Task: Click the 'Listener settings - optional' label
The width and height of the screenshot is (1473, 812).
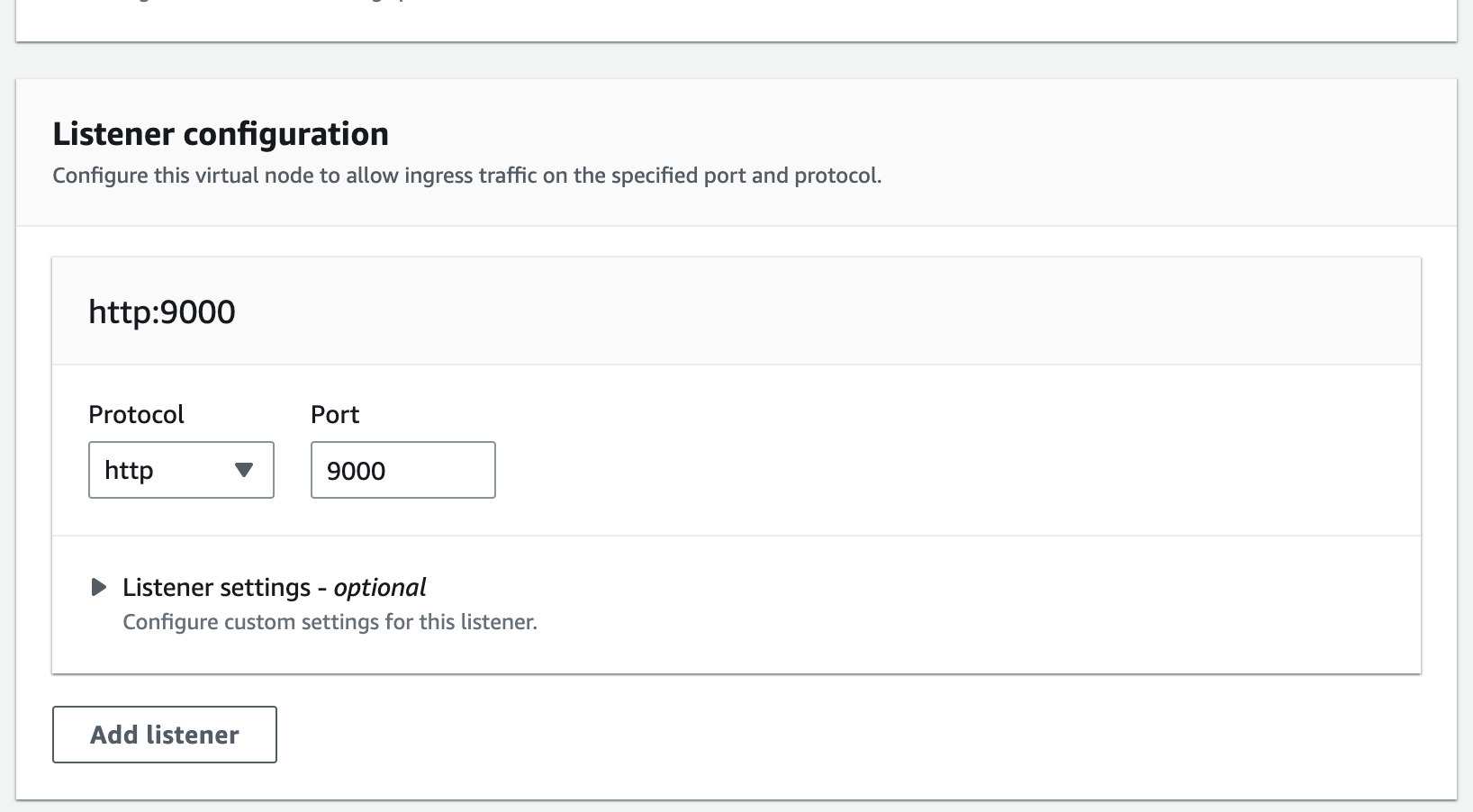Action: pos(274,588)
